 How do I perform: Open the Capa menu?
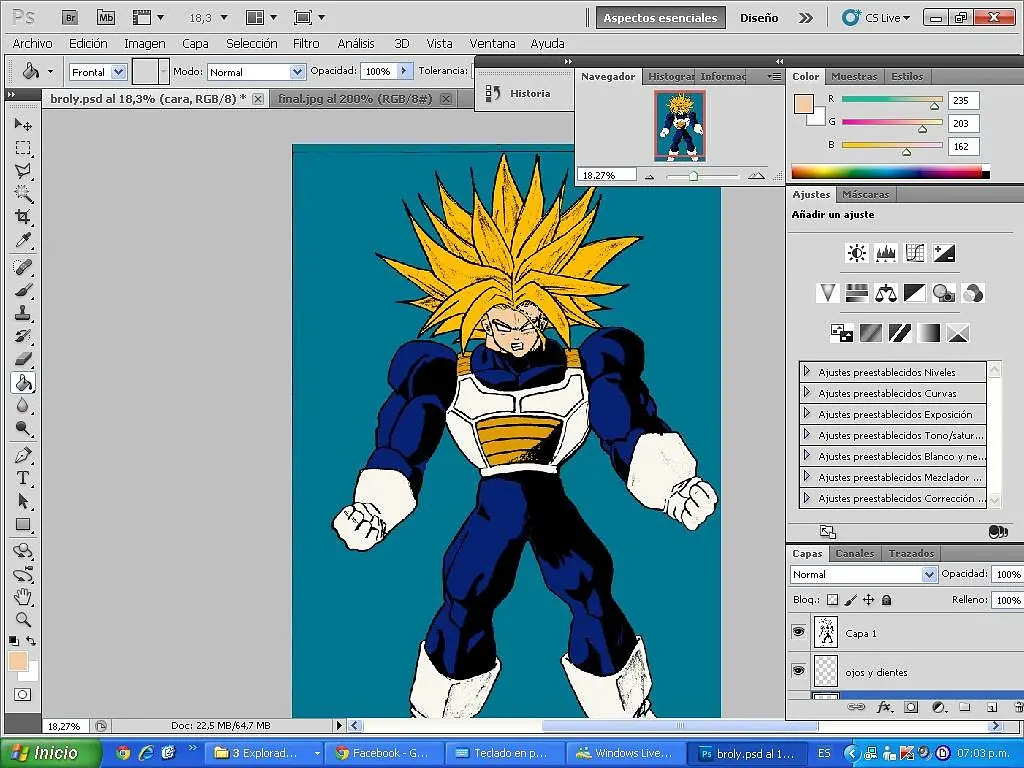tap(195, 43)
